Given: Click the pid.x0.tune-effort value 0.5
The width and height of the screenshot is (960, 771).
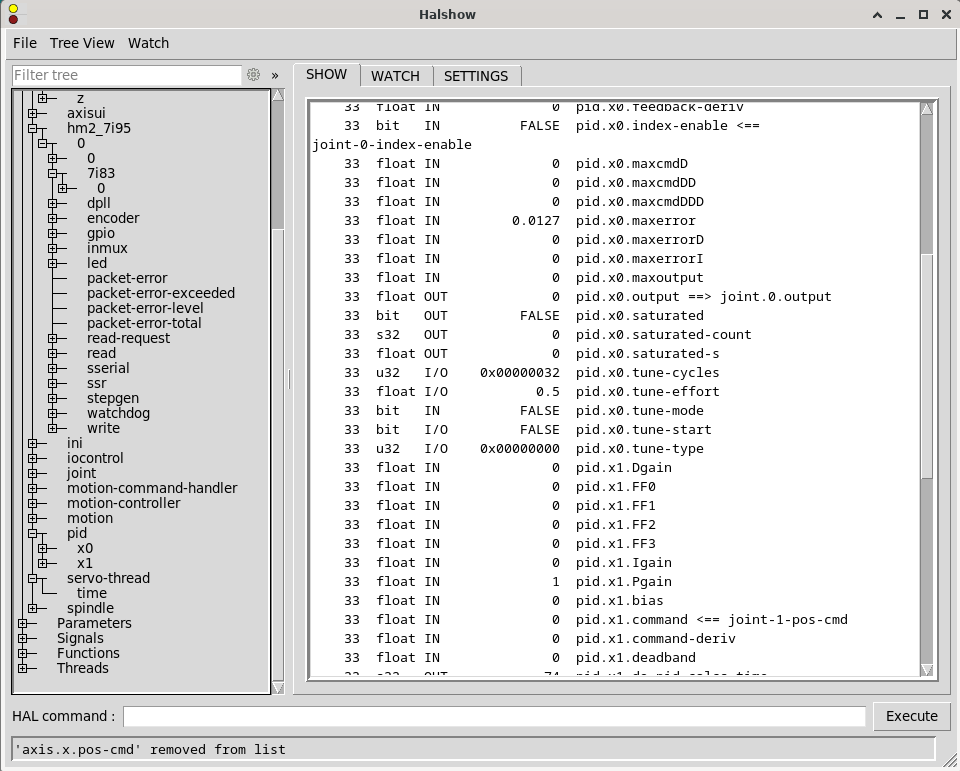Looking at the screenshot, I should click(x=547, y=391).
